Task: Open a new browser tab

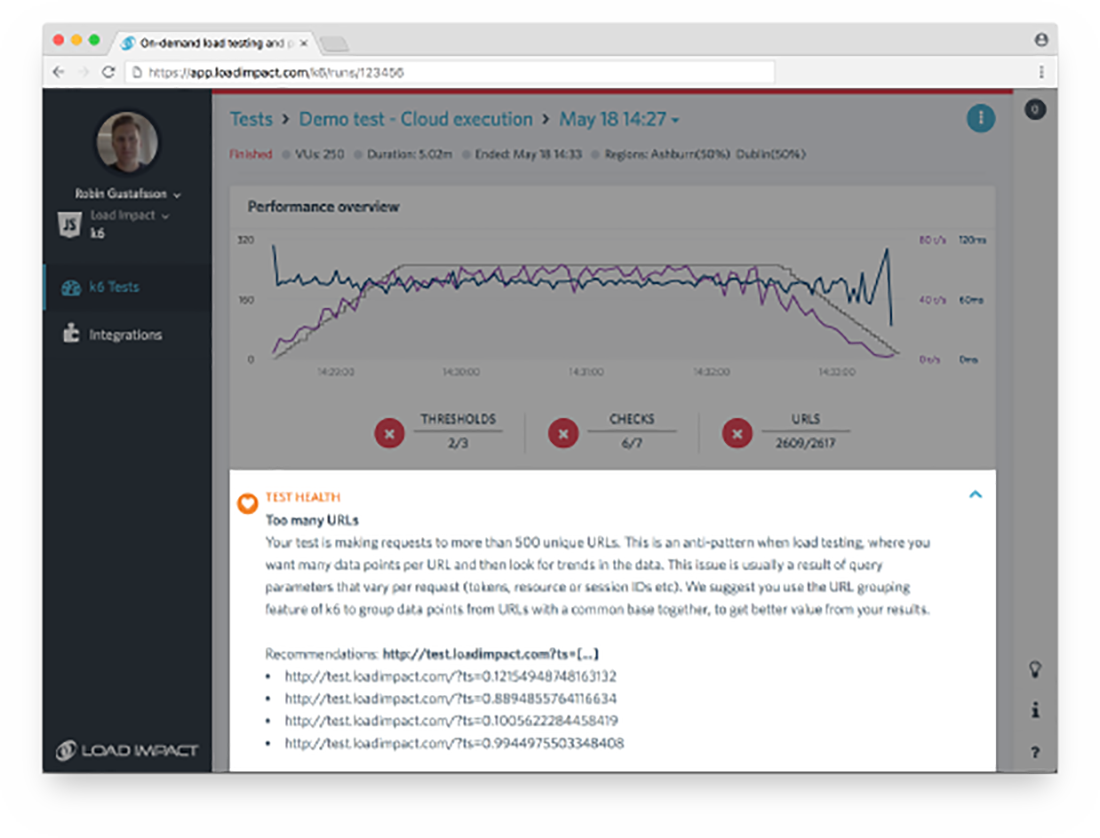Action: coord(335,44)
